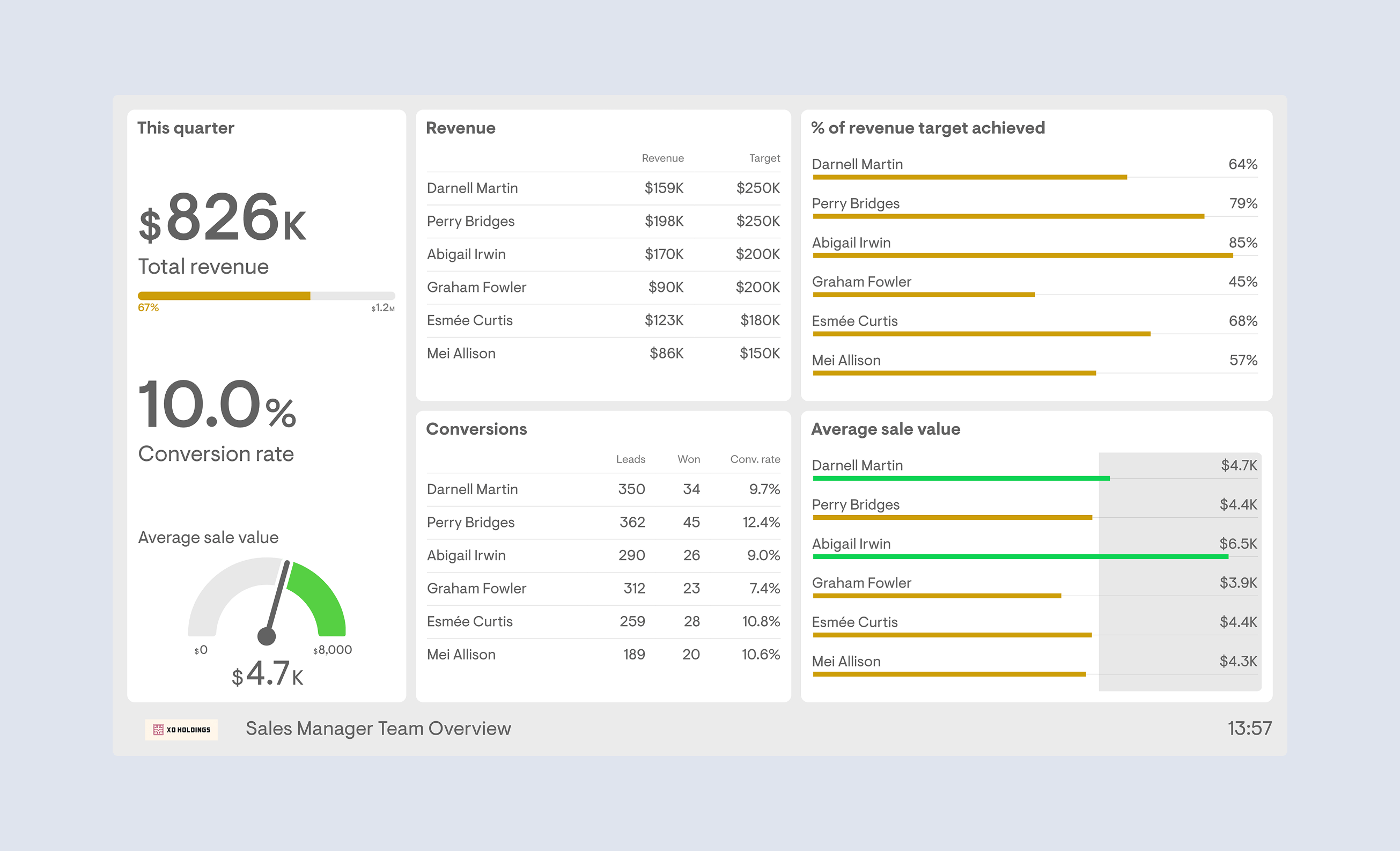Click the Conv. rate column header
The width and height of the screenshot is (1400, 851).
pyautogui.click(x=755, y=459)
